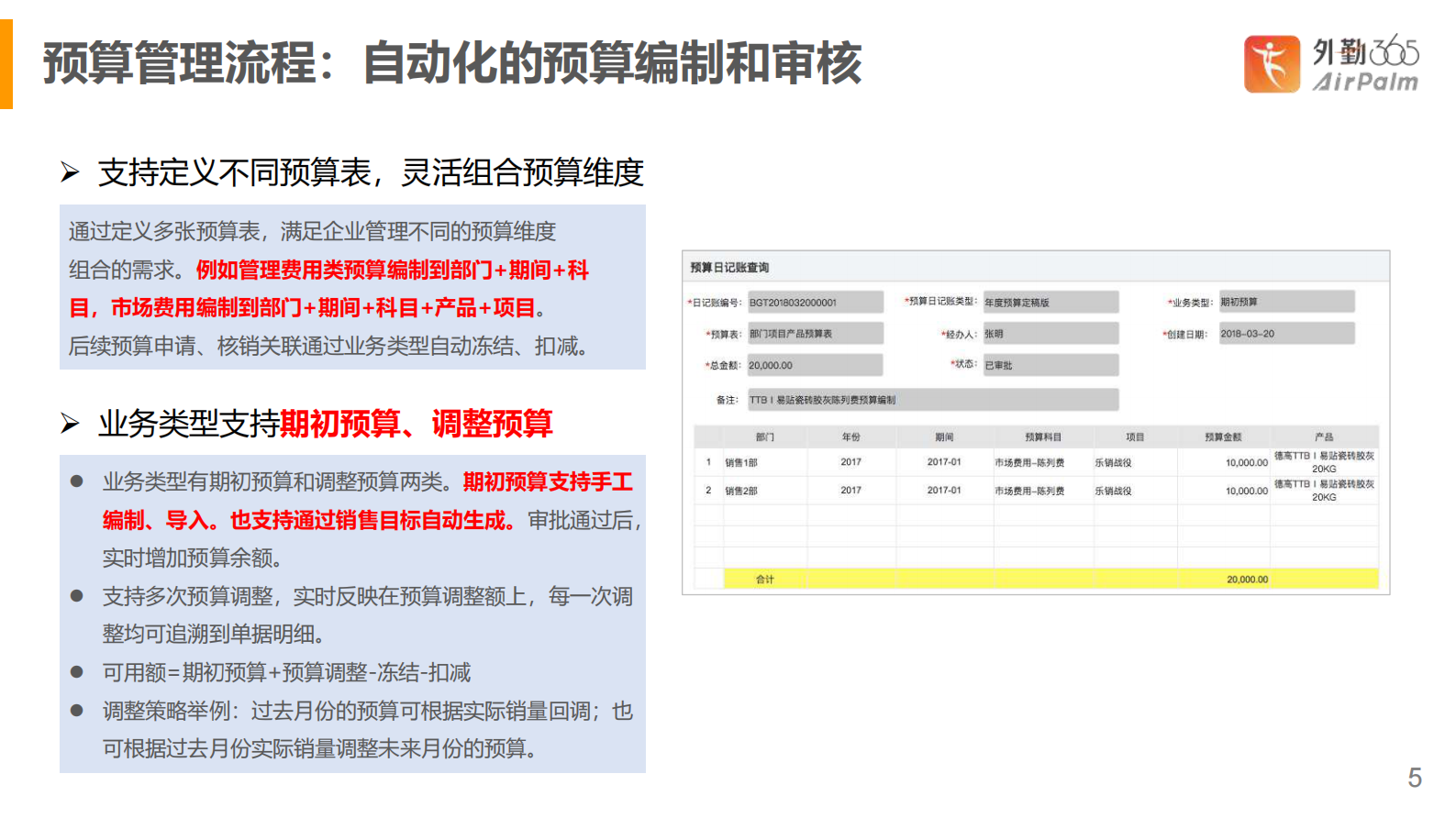
Task: Click the 状态 field showing 已审批
Action: (x=1050, y=365)
